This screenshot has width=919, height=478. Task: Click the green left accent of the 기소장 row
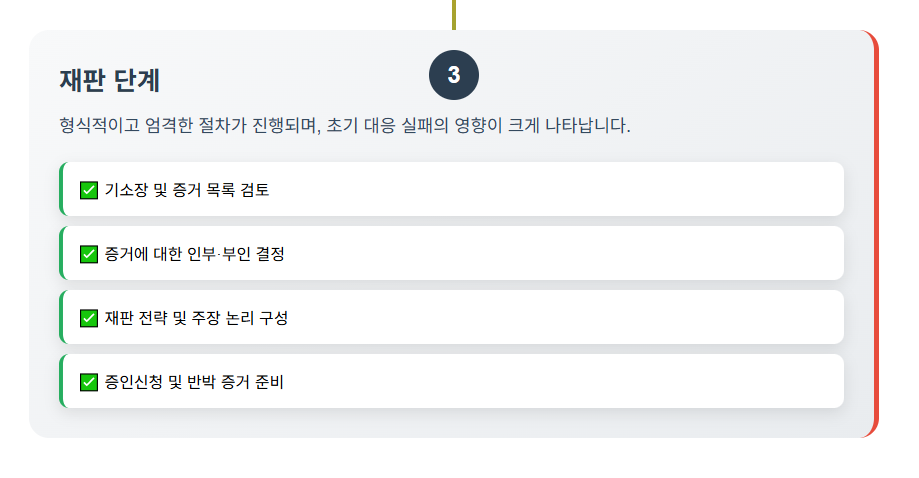61,189
